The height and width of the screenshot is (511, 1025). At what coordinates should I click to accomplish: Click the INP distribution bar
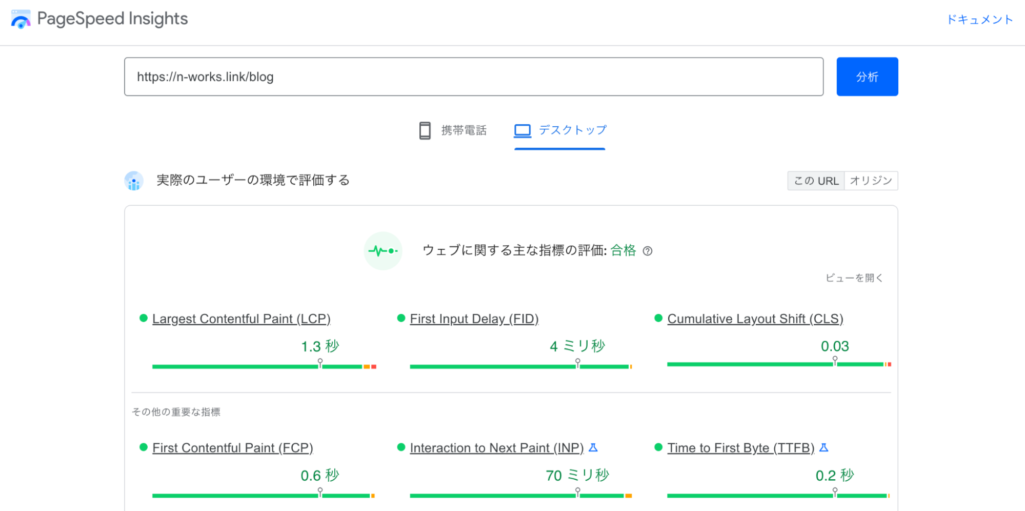tap(521, 496)
